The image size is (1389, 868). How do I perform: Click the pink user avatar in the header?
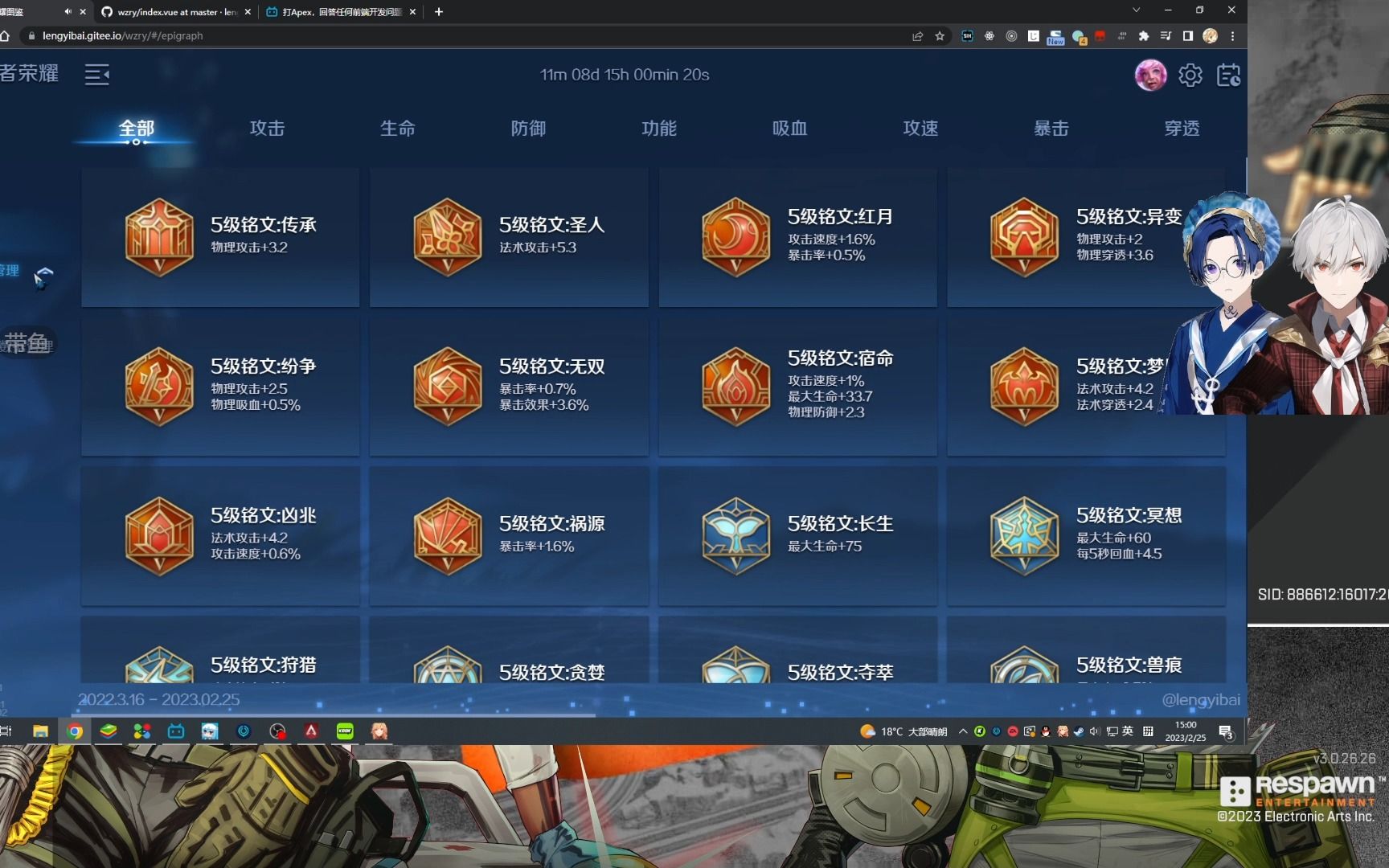click(x=1150, y=75)
